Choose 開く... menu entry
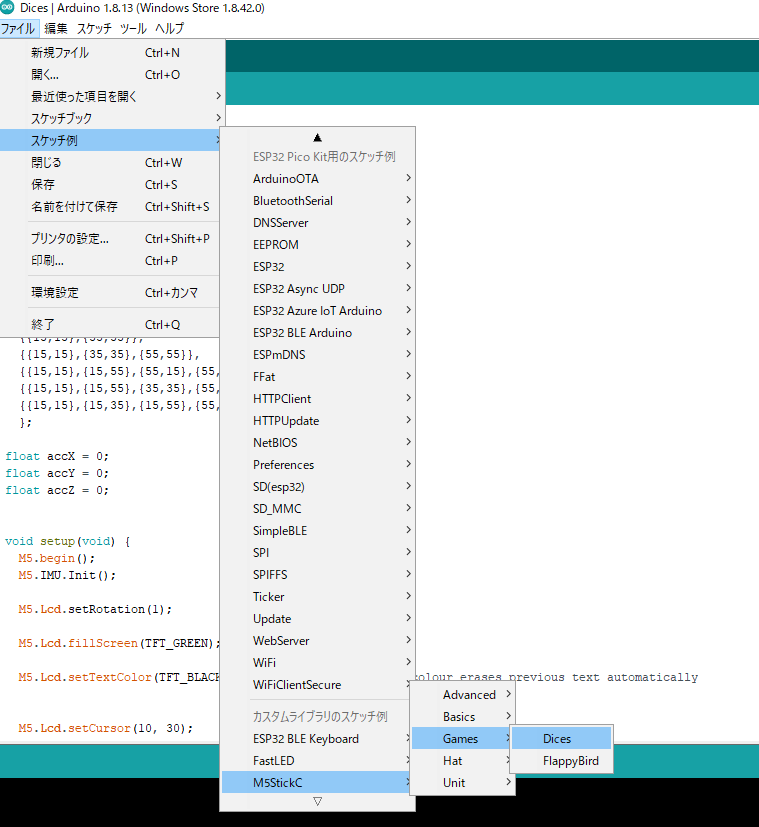Viewport: 759px width, 827px height. coord(110,75)
